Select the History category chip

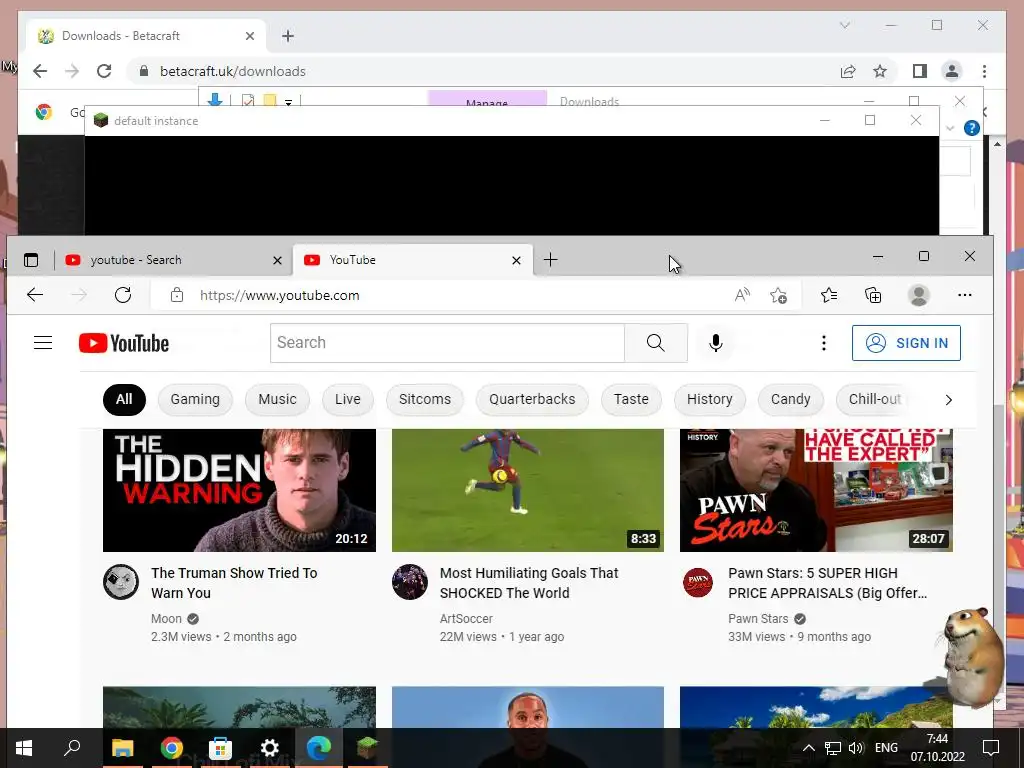(x=709, y=399)
